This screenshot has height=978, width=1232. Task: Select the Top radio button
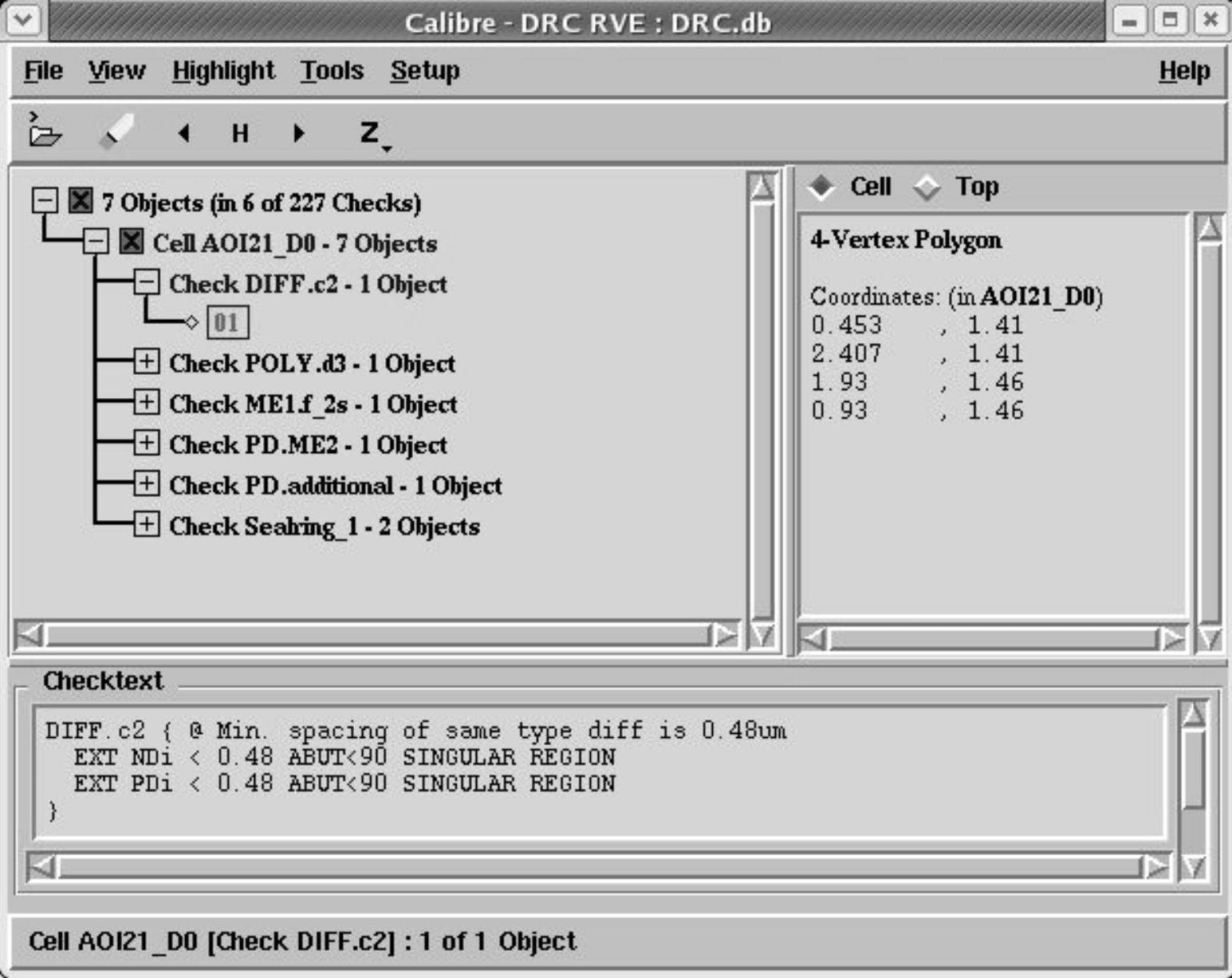927,187
